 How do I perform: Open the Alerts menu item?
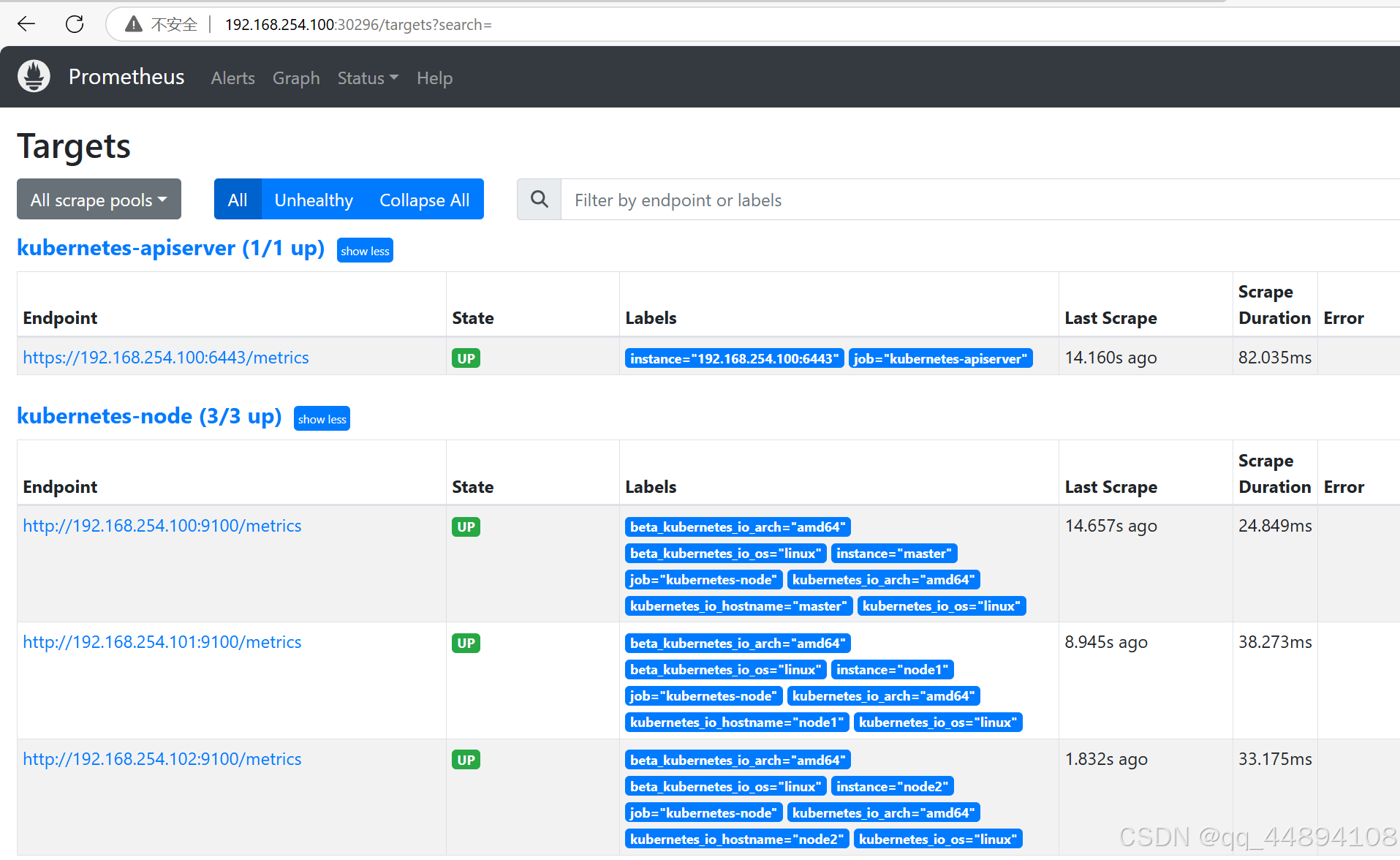[232, 78]
